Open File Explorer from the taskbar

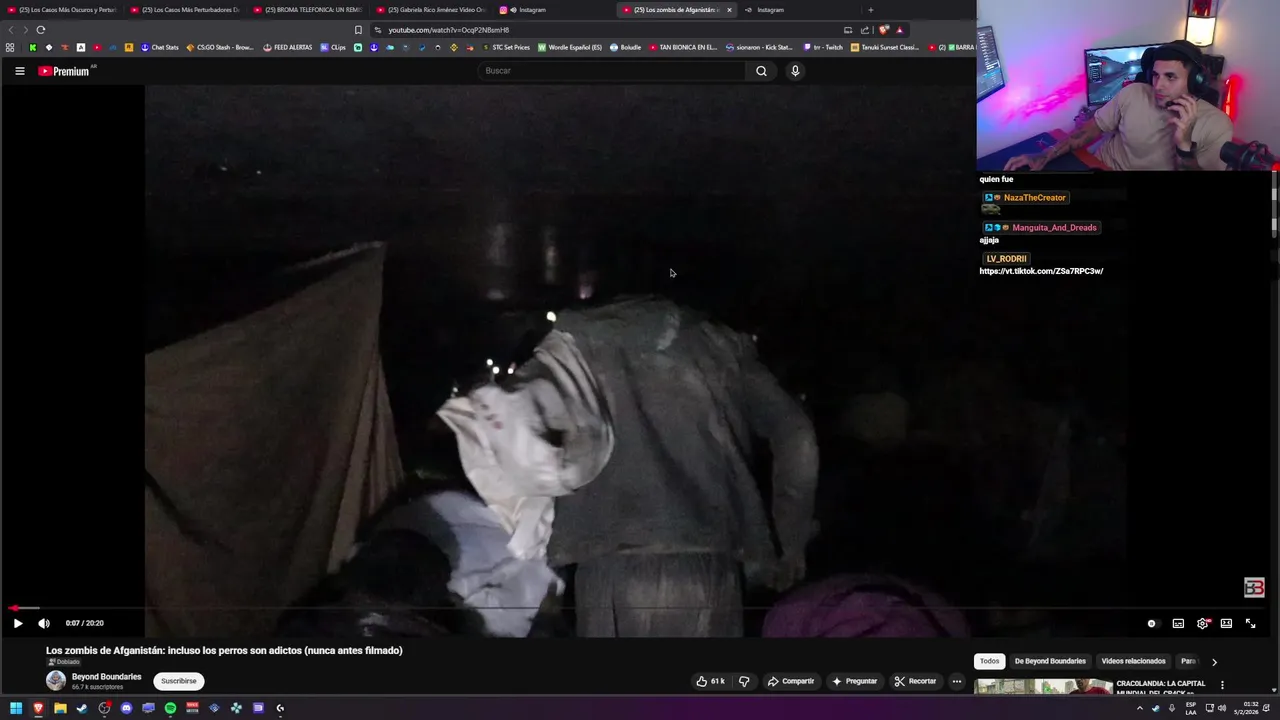click(60, 708)
